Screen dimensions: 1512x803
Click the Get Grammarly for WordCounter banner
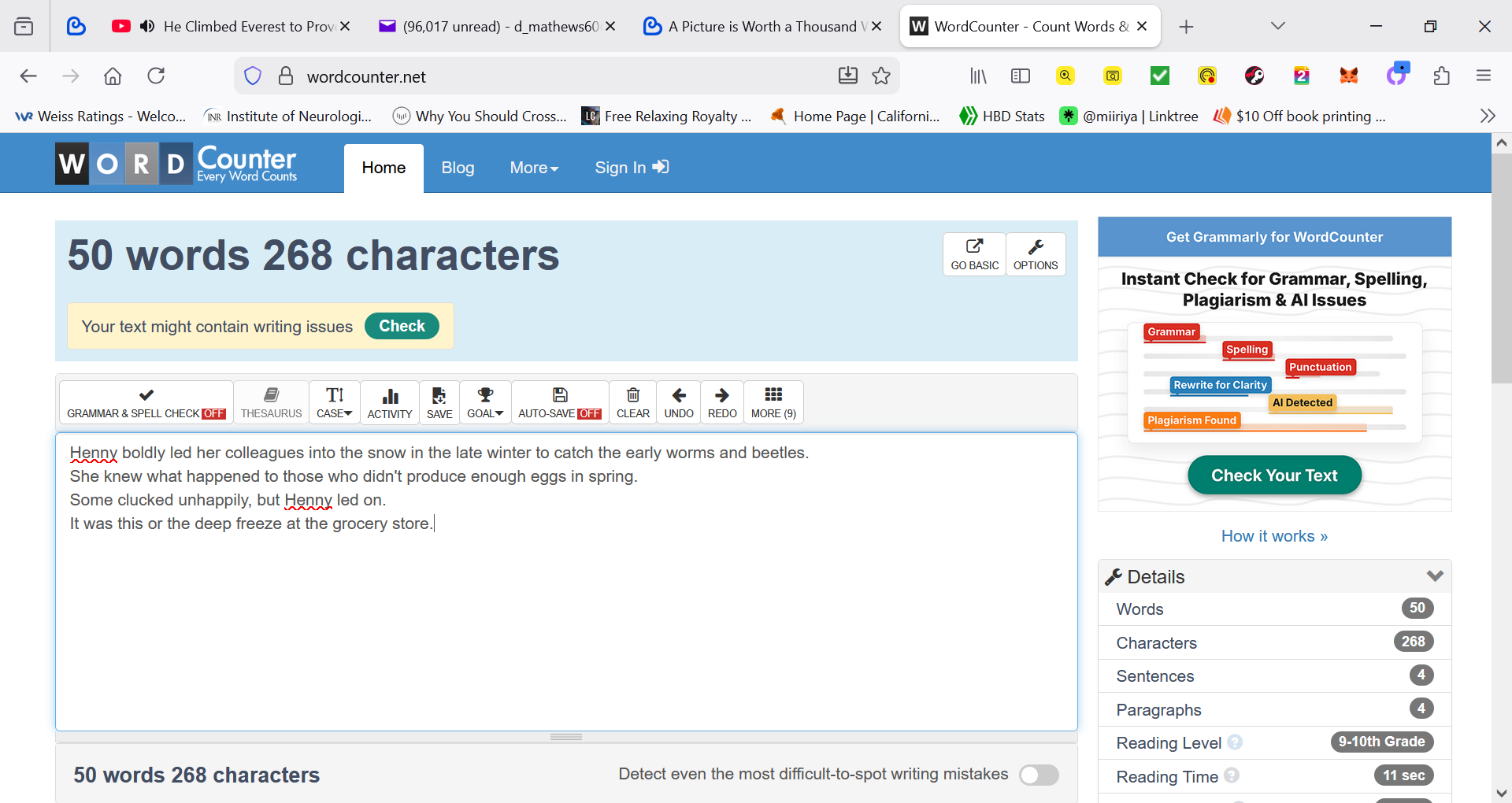coord(1274,237)
